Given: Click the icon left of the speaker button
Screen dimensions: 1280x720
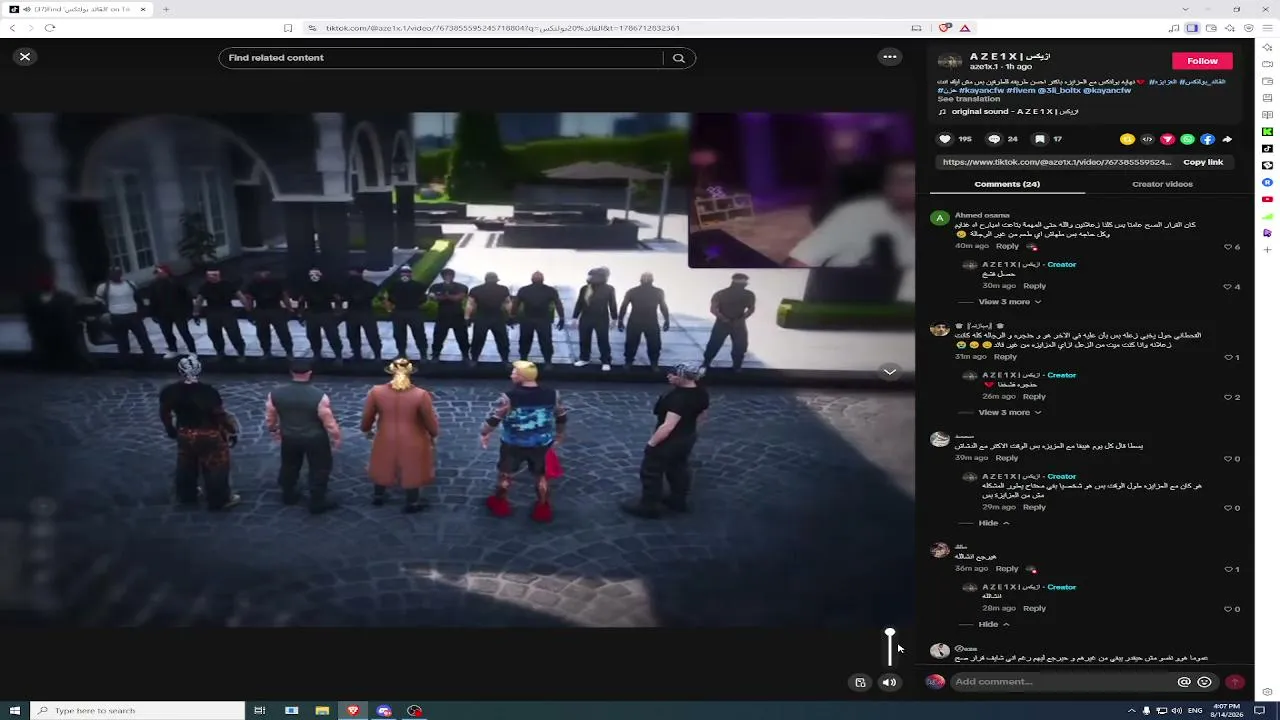Looking at the screenshot, I should [x=860, y=682].
